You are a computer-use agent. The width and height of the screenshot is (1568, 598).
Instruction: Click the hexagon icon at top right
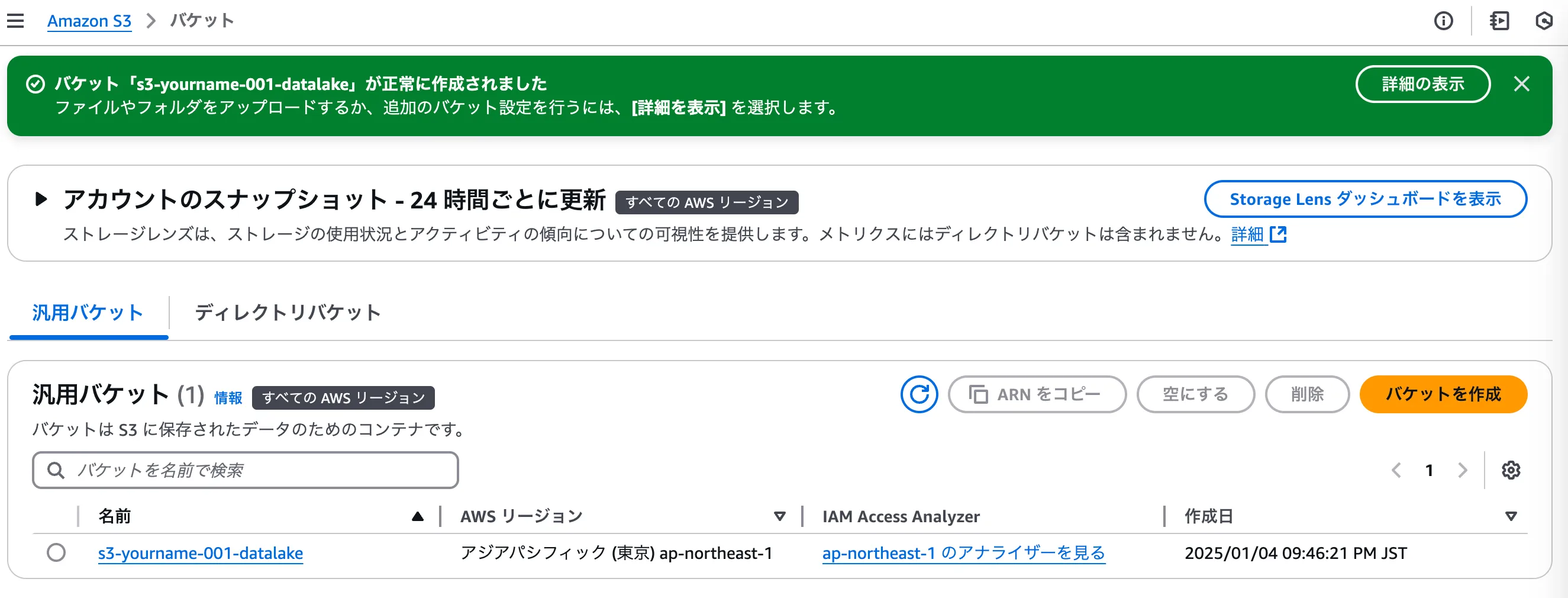coord(1544,21)
